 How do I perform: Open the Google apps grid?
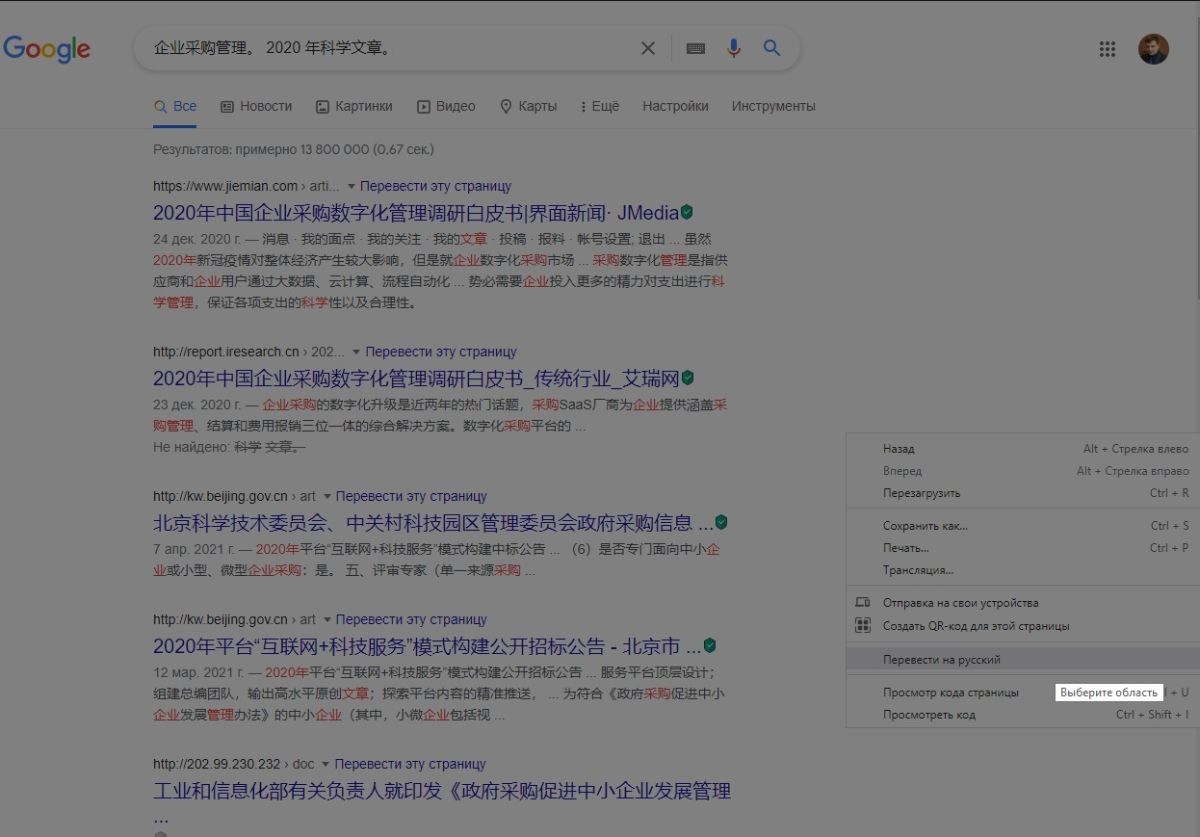pos(1107,49)
